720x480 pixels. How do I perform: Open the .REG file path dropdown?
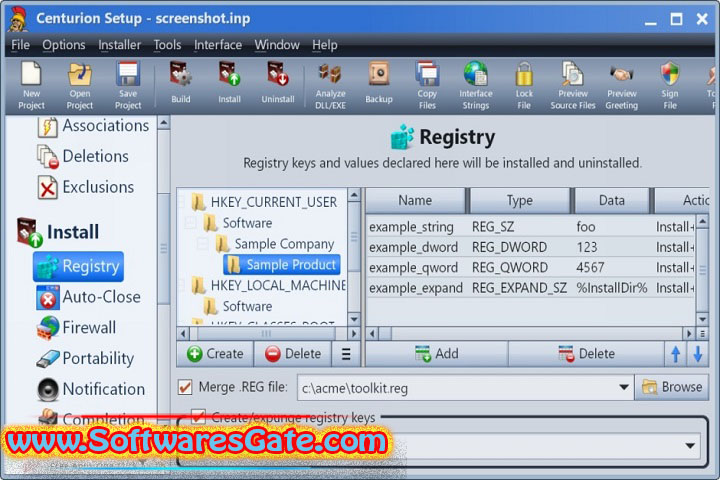tap(624, 387)
